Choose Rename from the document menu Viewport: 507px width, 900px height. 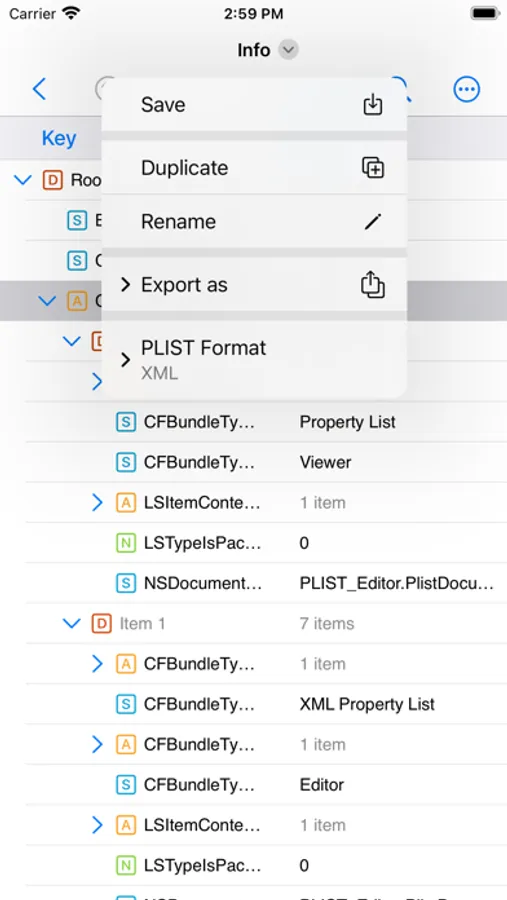click(254, 222)
